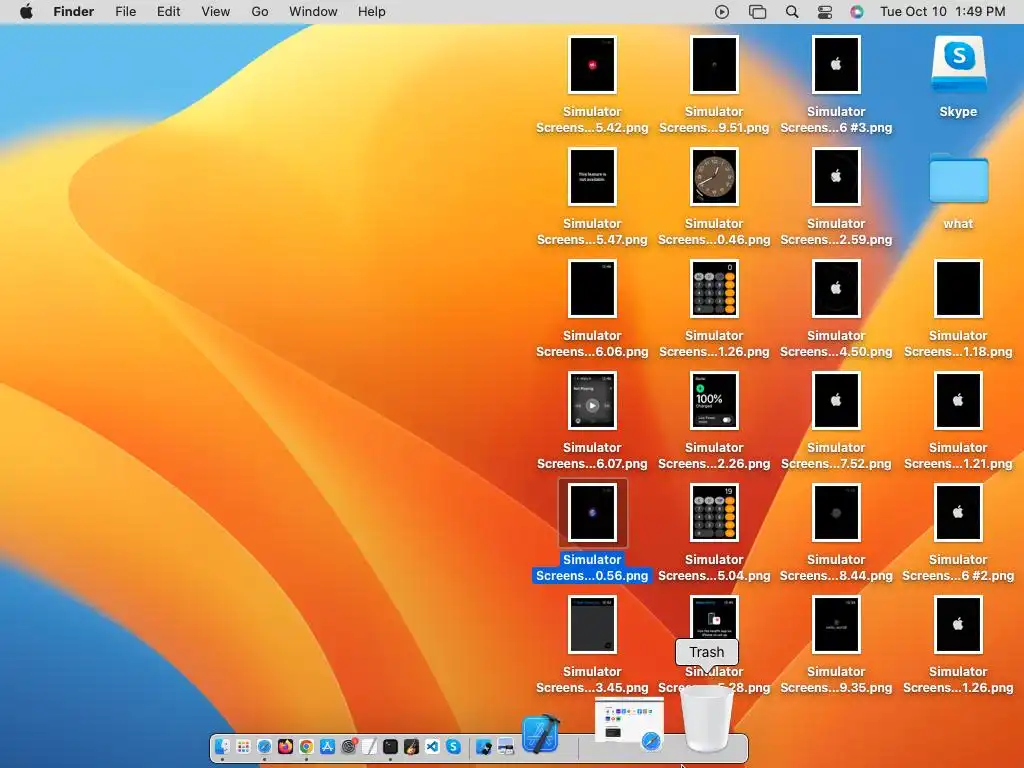Open Spotlight search in menu bar
The width and height of the screenshot is (1024, 768).
(x=792, y=12)
